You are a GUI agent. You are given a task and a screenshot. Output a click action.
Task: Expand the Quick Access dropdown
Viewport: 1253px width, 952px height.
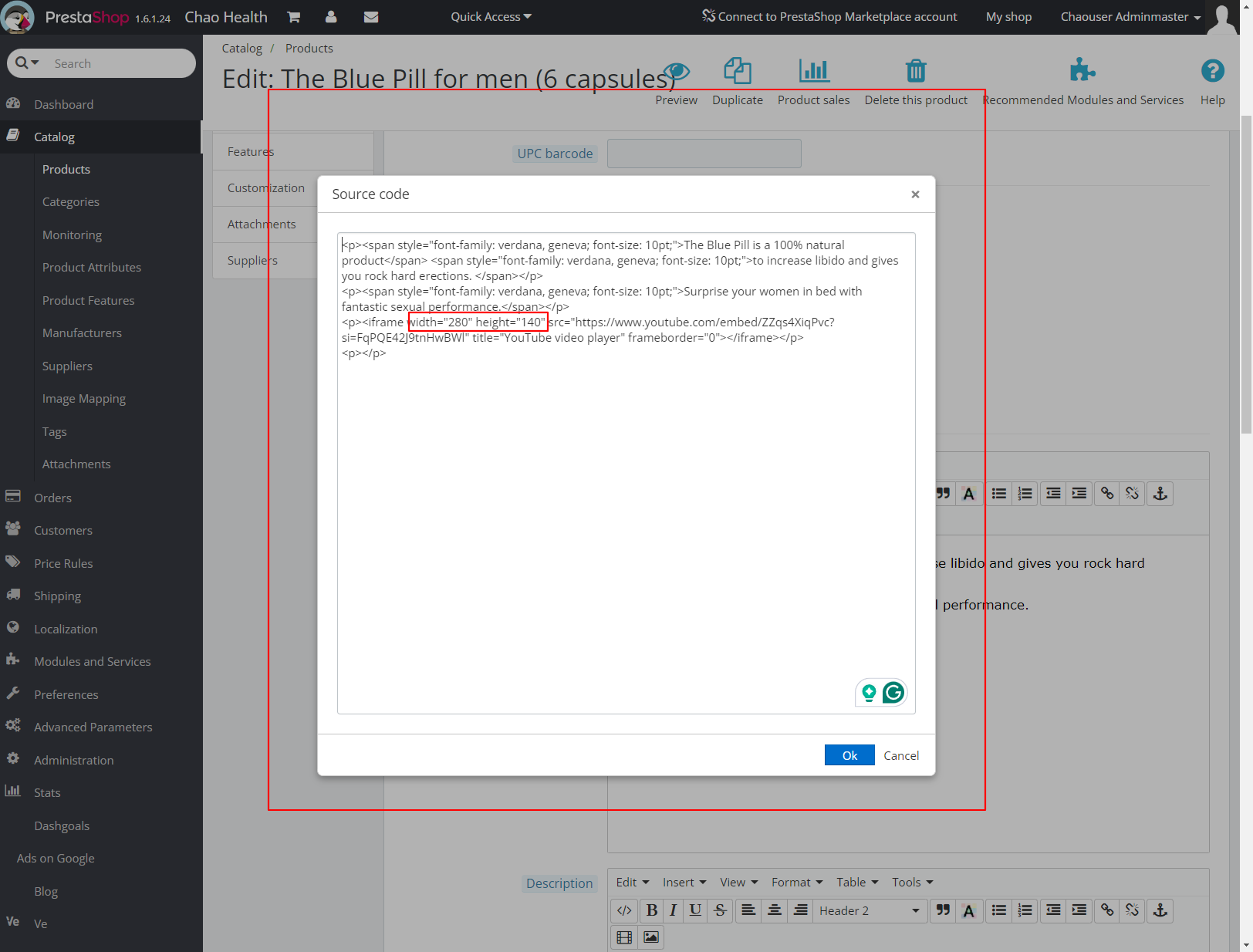click(491, 17)
